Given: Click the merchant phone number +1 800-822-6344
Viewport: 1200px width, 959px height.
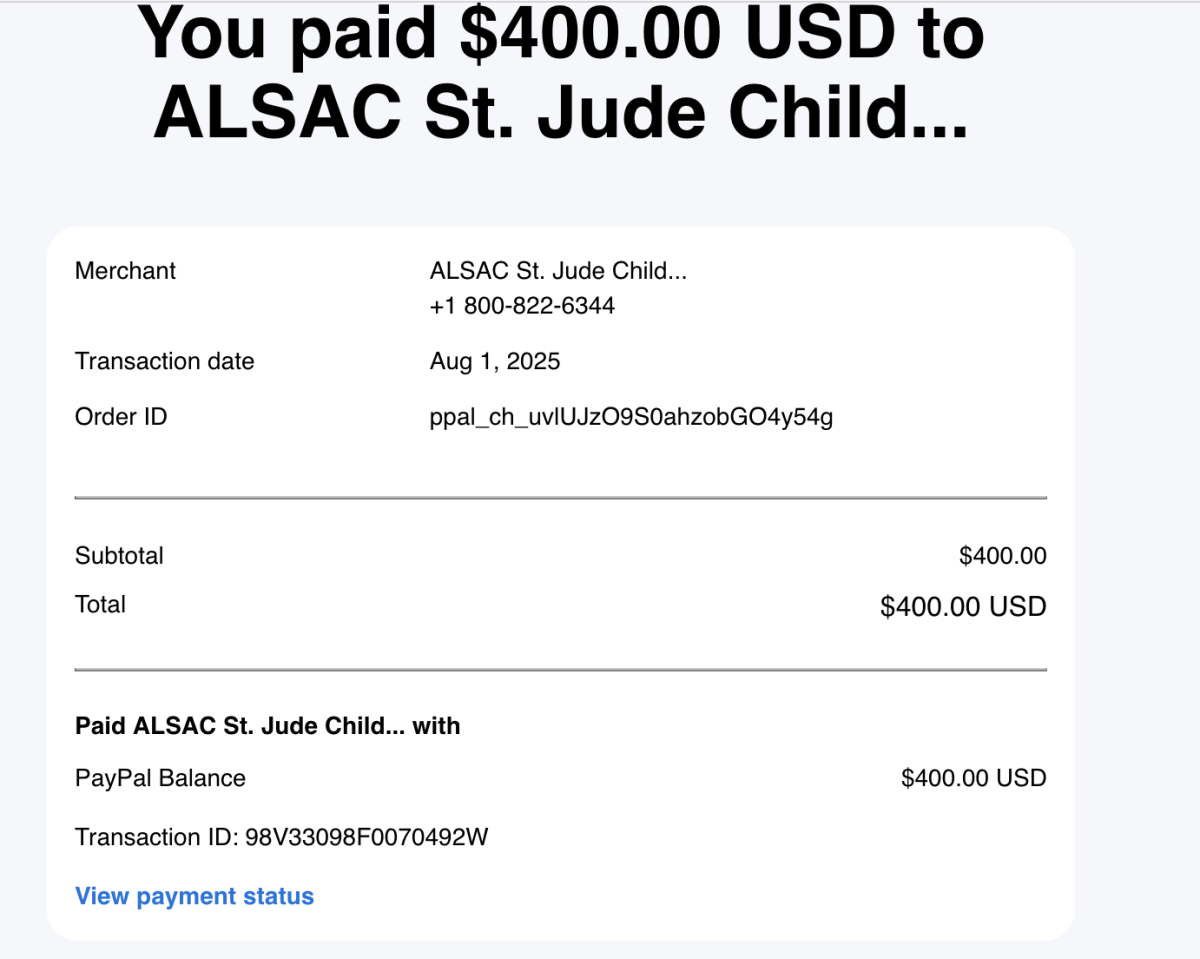Looking at the screenshot, I should click(522, 306).
